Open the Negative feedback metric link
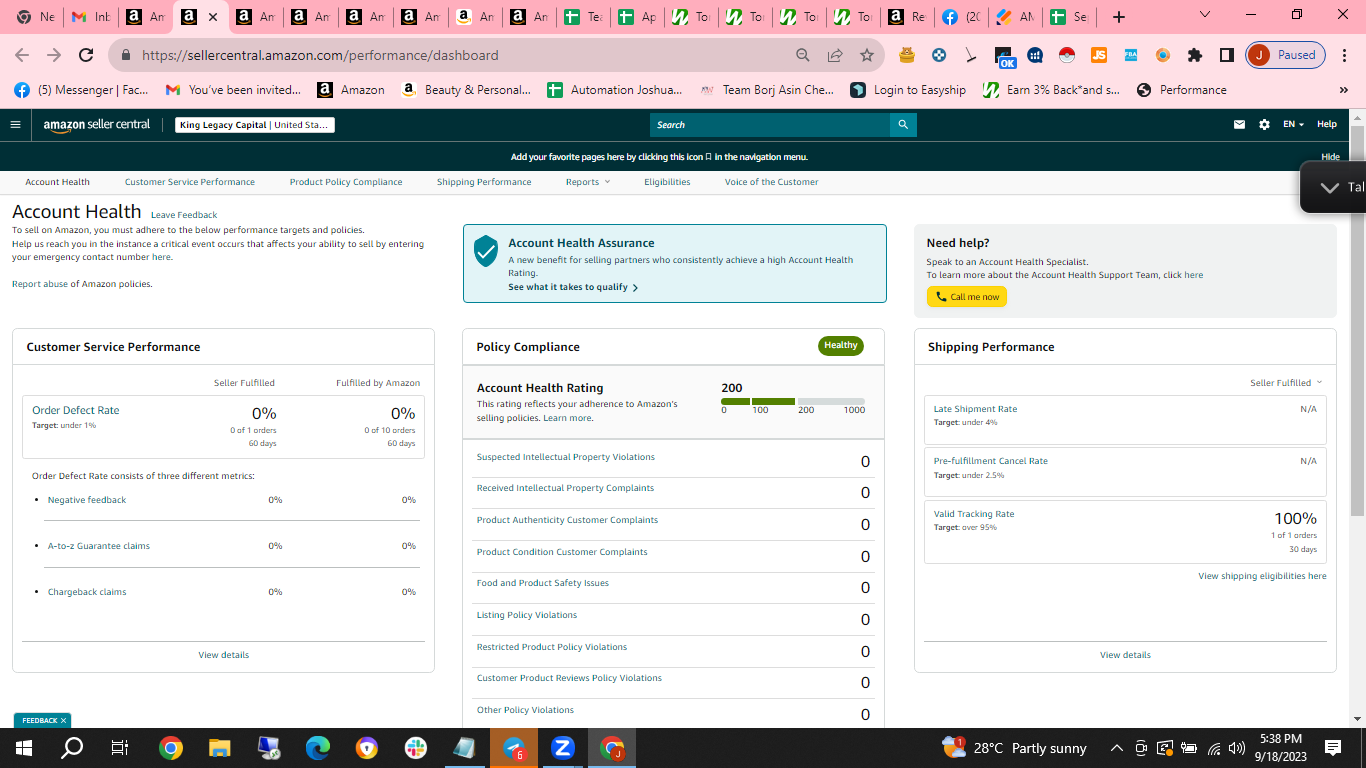 [87, 500]
